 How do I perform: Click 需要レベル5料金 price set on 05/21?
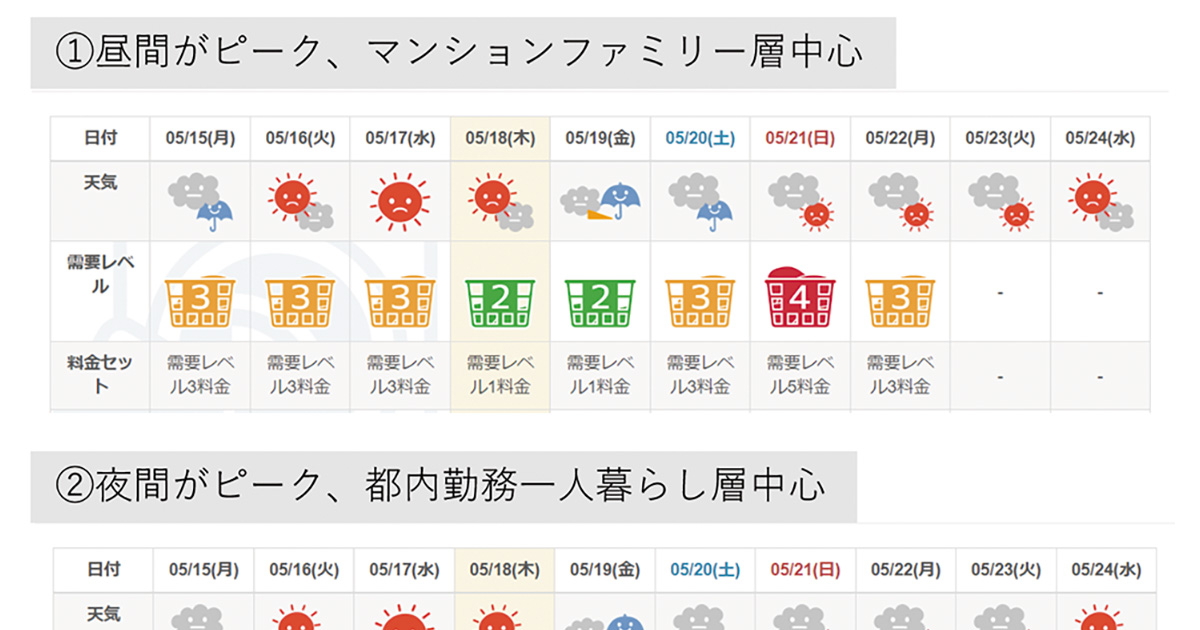[800, 375]
